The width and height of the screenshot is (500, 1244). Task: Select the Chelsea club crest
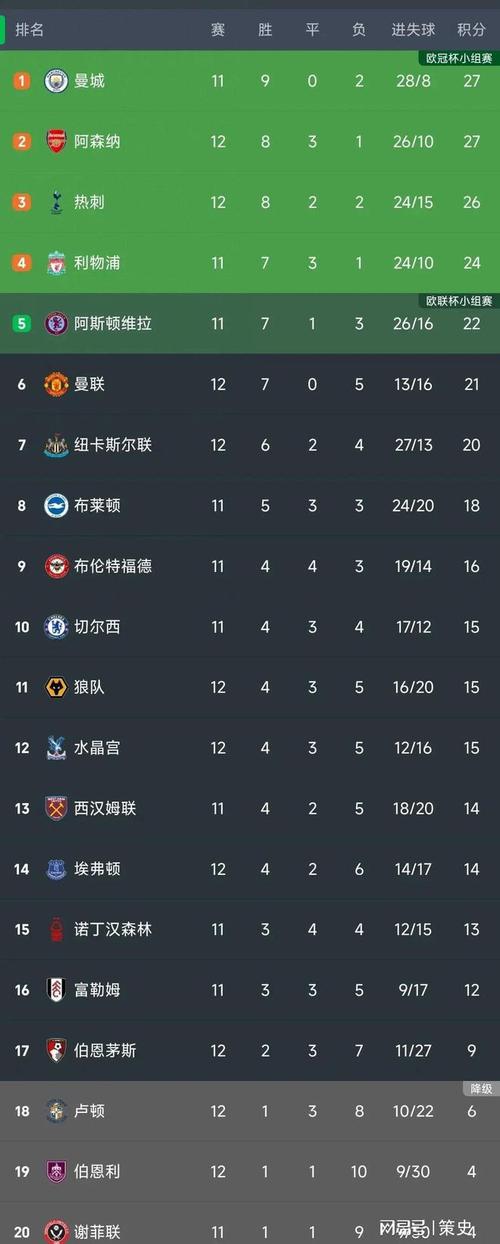pyautogui.click(x=56, y=627)
